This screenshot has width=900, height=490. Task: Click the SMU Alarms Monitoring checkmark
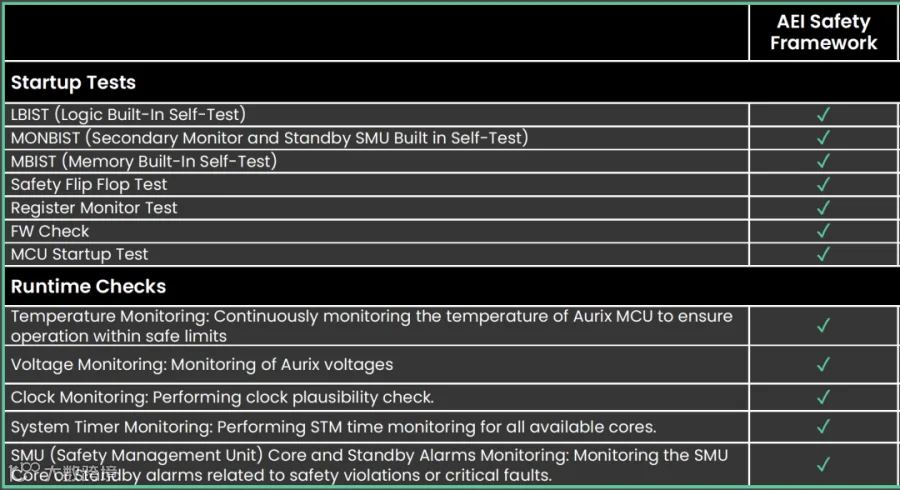(823, 464)
